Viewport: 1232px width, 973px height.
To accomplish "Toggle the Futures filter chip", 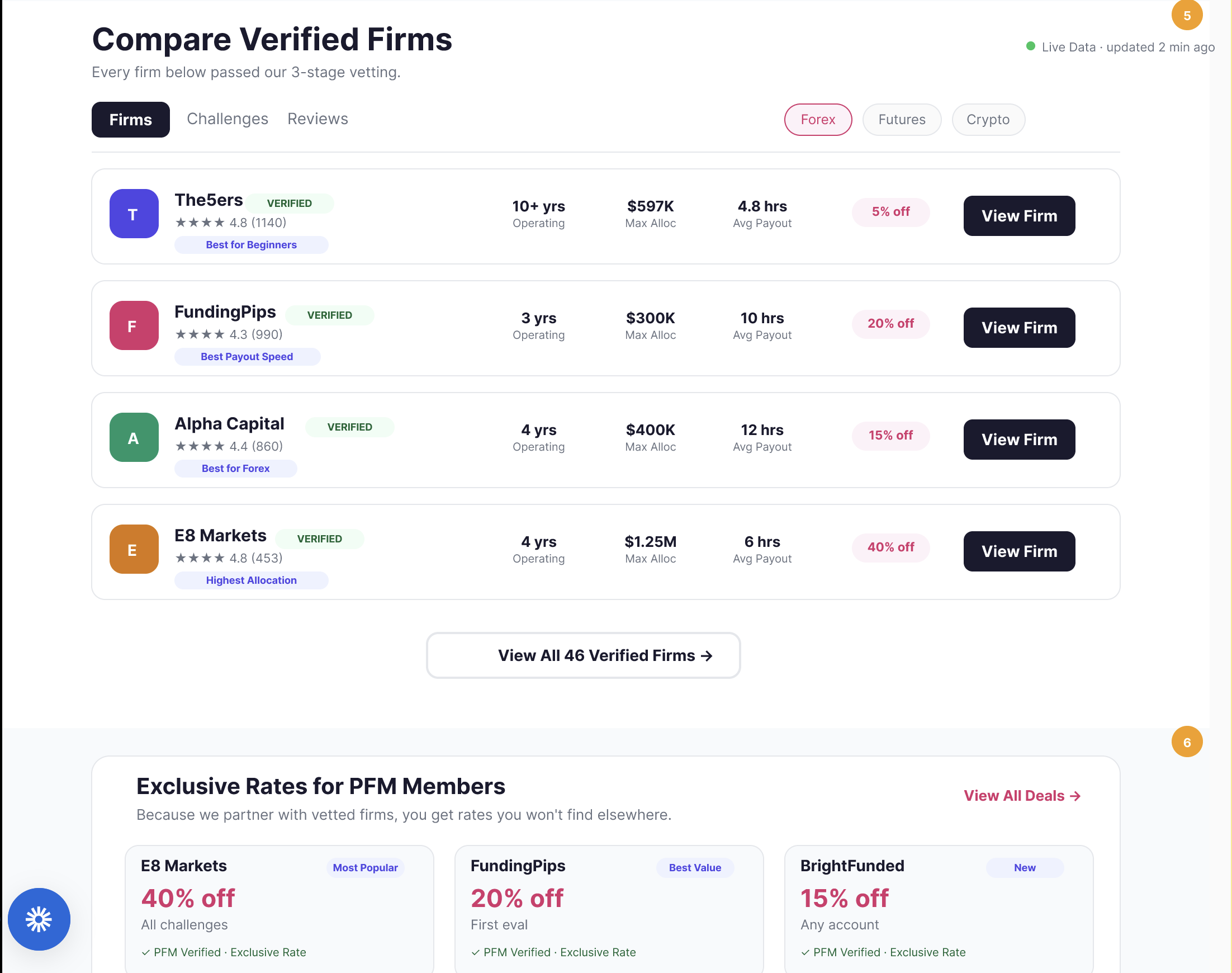I will (902, 120).
